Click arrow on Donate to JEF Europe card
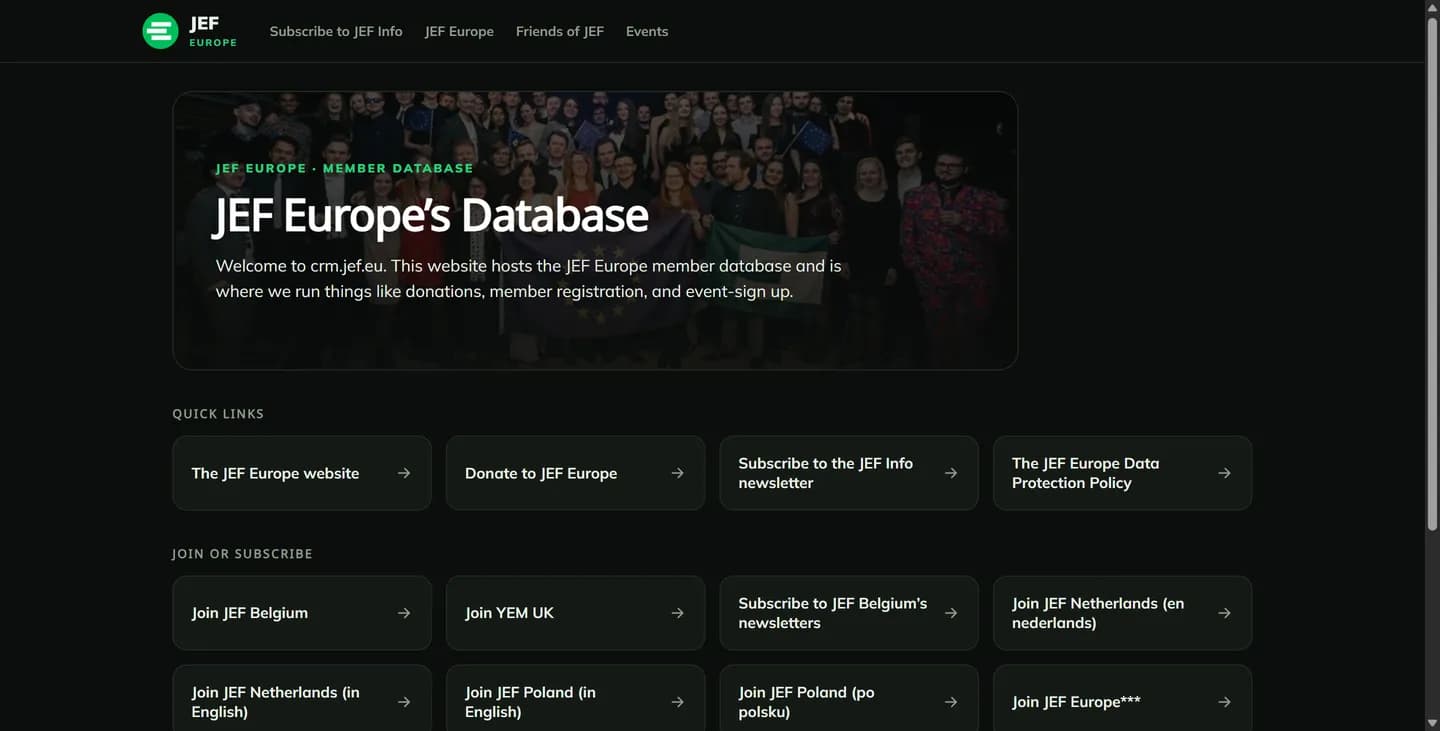Image resolution: width=1440 pixels, height=731 pixels. pyautogui.click(x=677, y=473)
